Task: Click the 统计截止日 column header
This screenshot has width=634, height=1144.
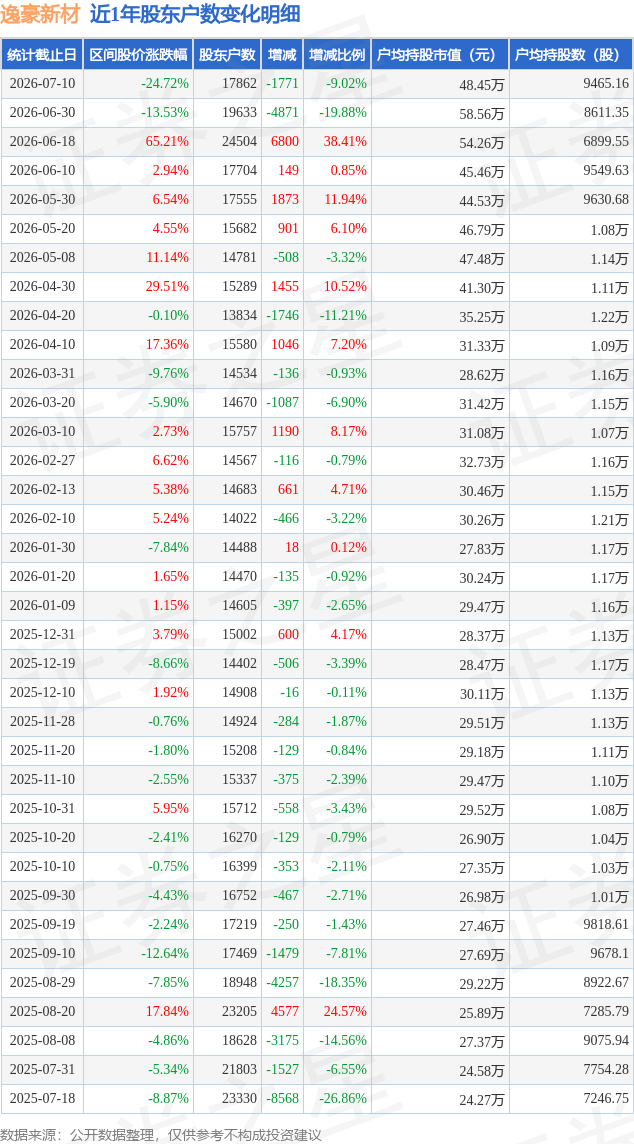Action: (42, 55)
